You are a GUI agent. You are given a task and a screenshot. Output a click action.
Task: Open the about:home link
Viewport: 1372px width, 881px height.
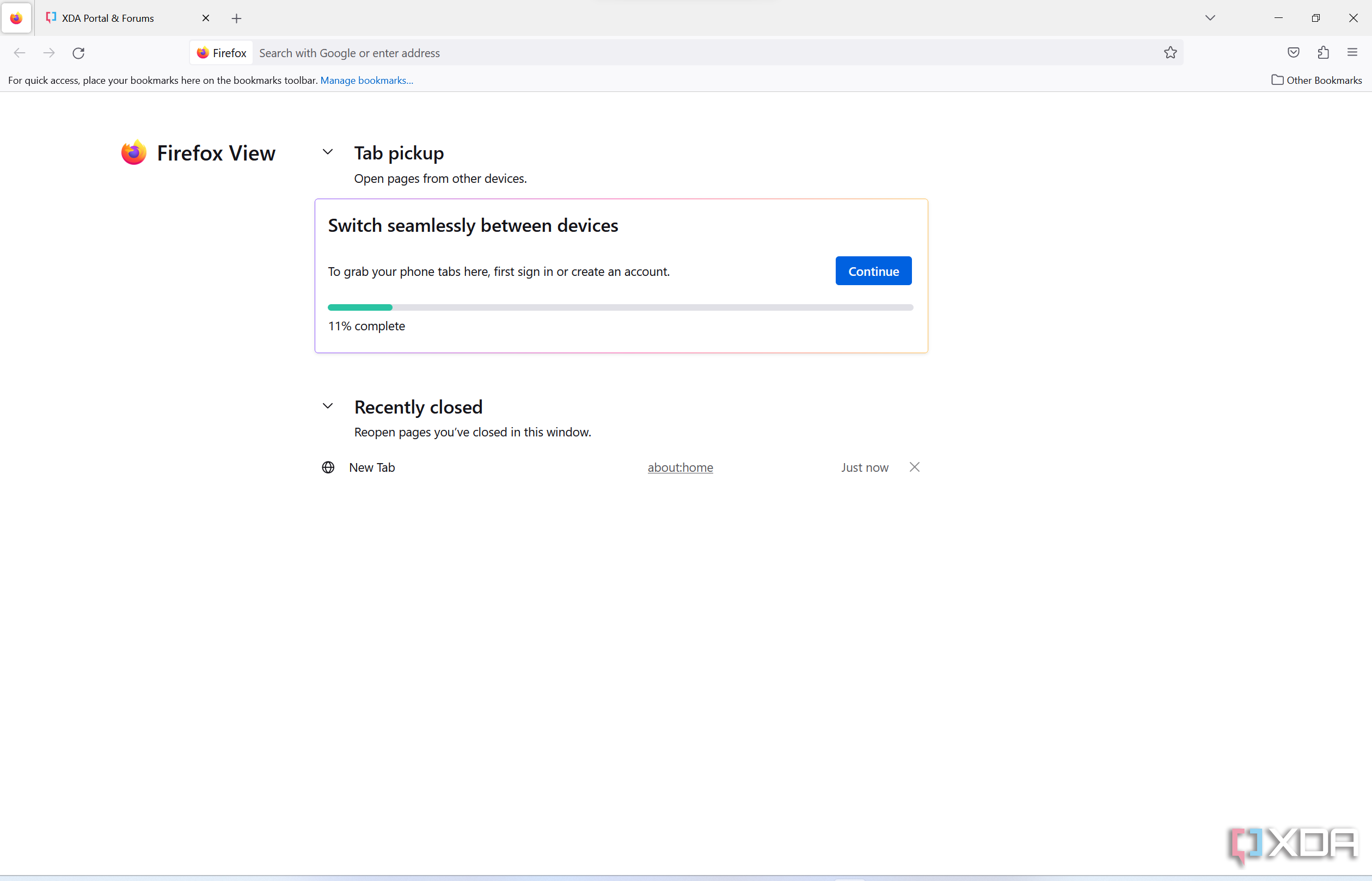coord(680,467)
